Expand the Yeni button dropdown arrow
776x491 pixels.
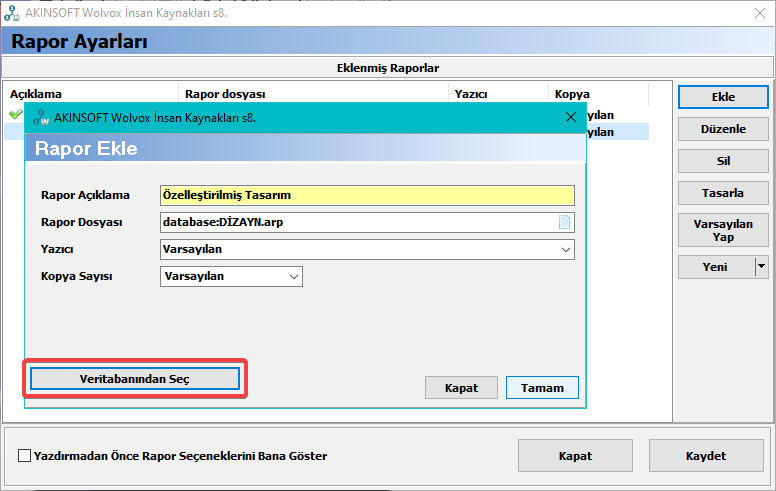761,267
